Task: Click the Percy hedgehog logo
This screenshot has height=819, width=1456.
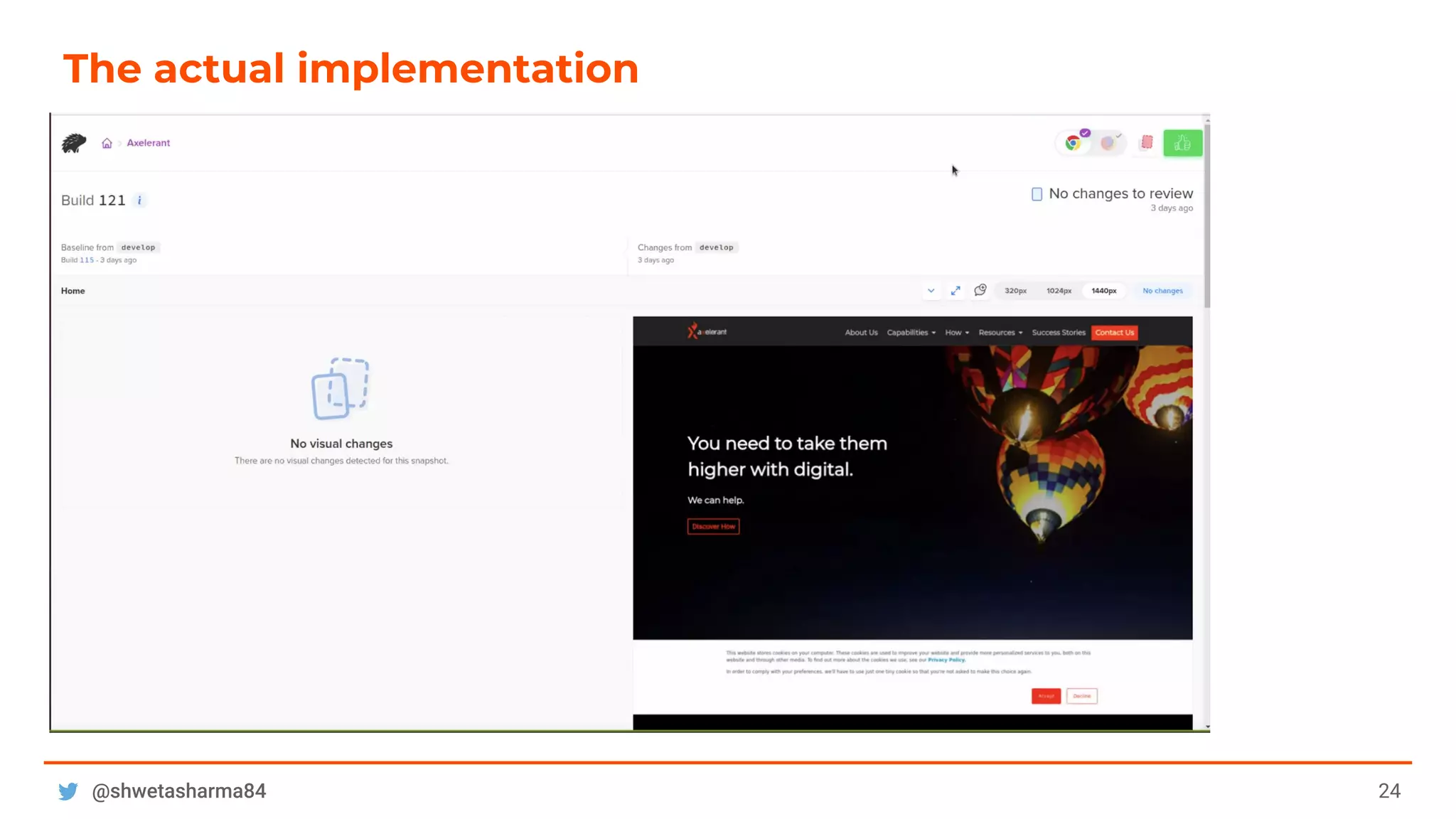Action: [74, 143]
